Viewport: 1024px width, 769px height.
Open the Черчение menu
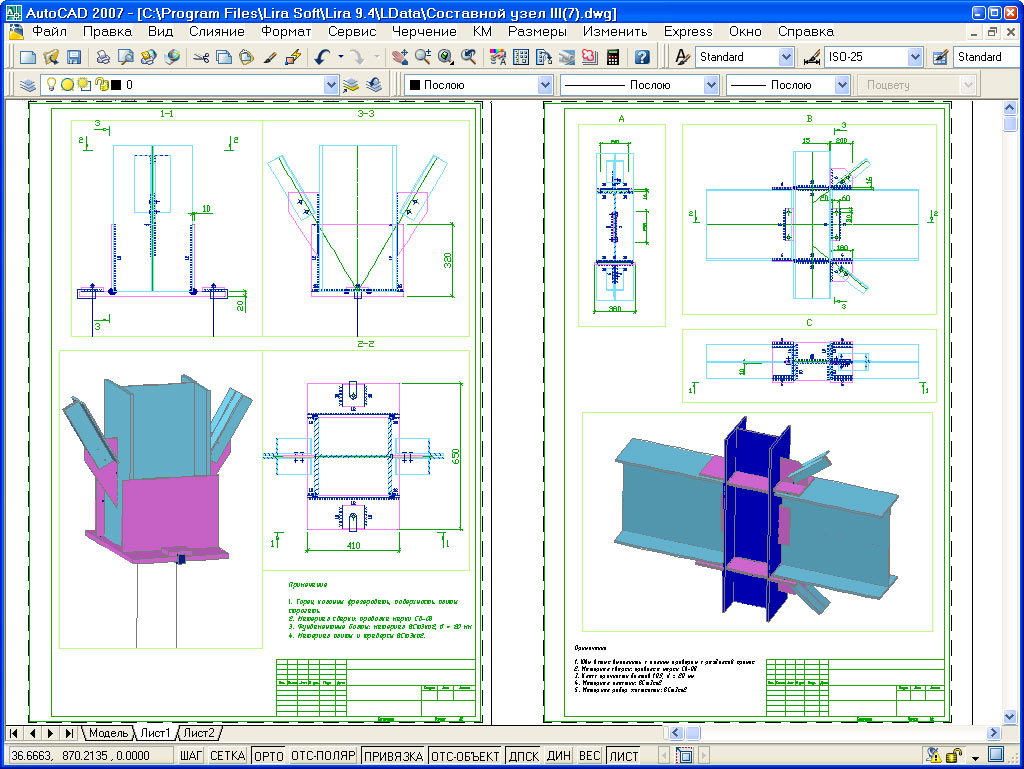point(424,31)
